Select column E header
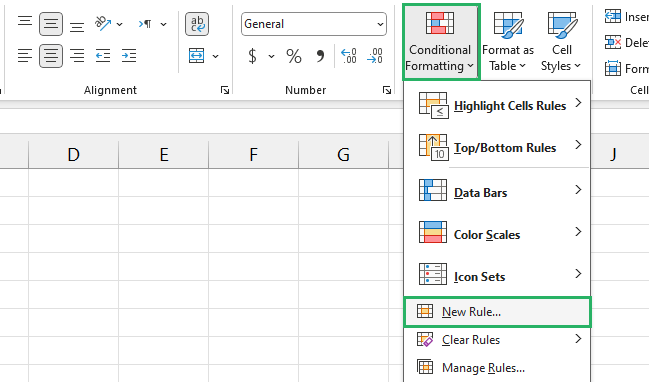The height and width of the screenshot is (382, 649). (x=163, y=155)
